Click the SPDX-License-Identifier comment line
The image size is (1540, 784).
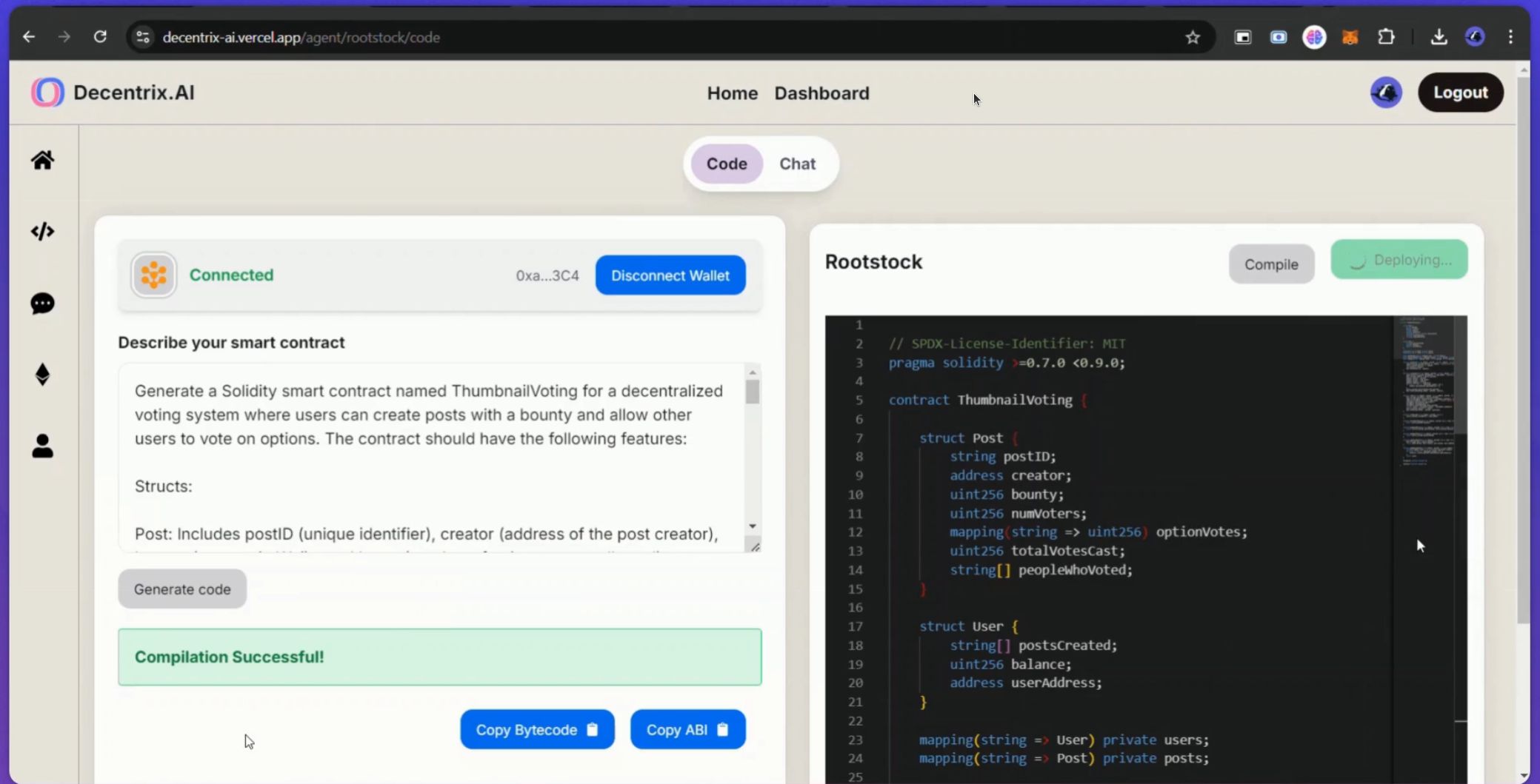[1007, 344]
